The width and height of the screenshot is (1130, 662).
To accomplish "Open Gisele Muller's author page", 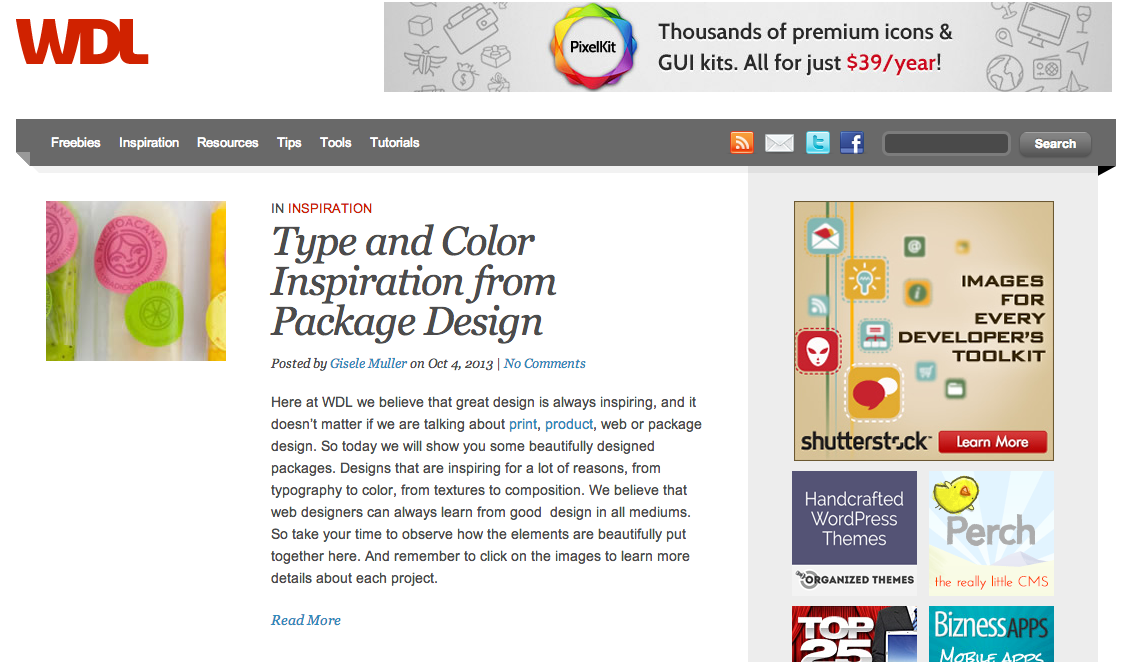I will (x=368, y=363).
